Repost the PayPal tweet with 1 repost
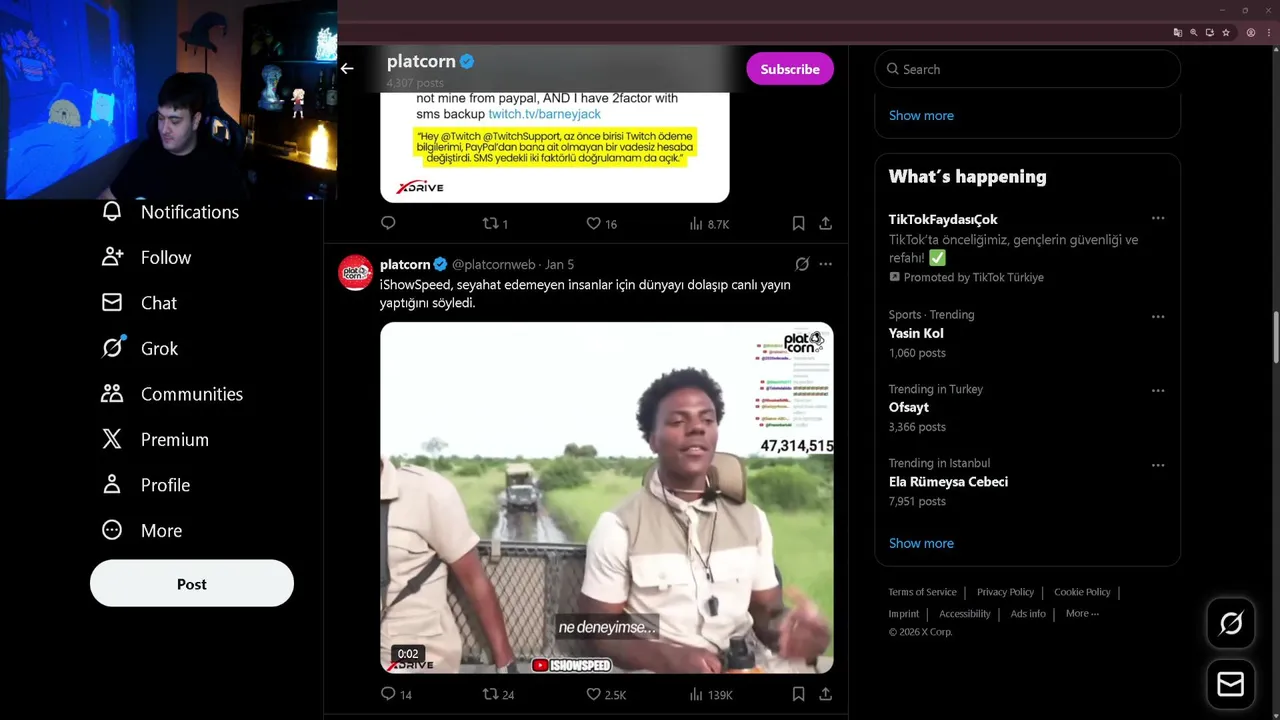The height and width of the screenshot is (720, 1280). click(496, 223)
